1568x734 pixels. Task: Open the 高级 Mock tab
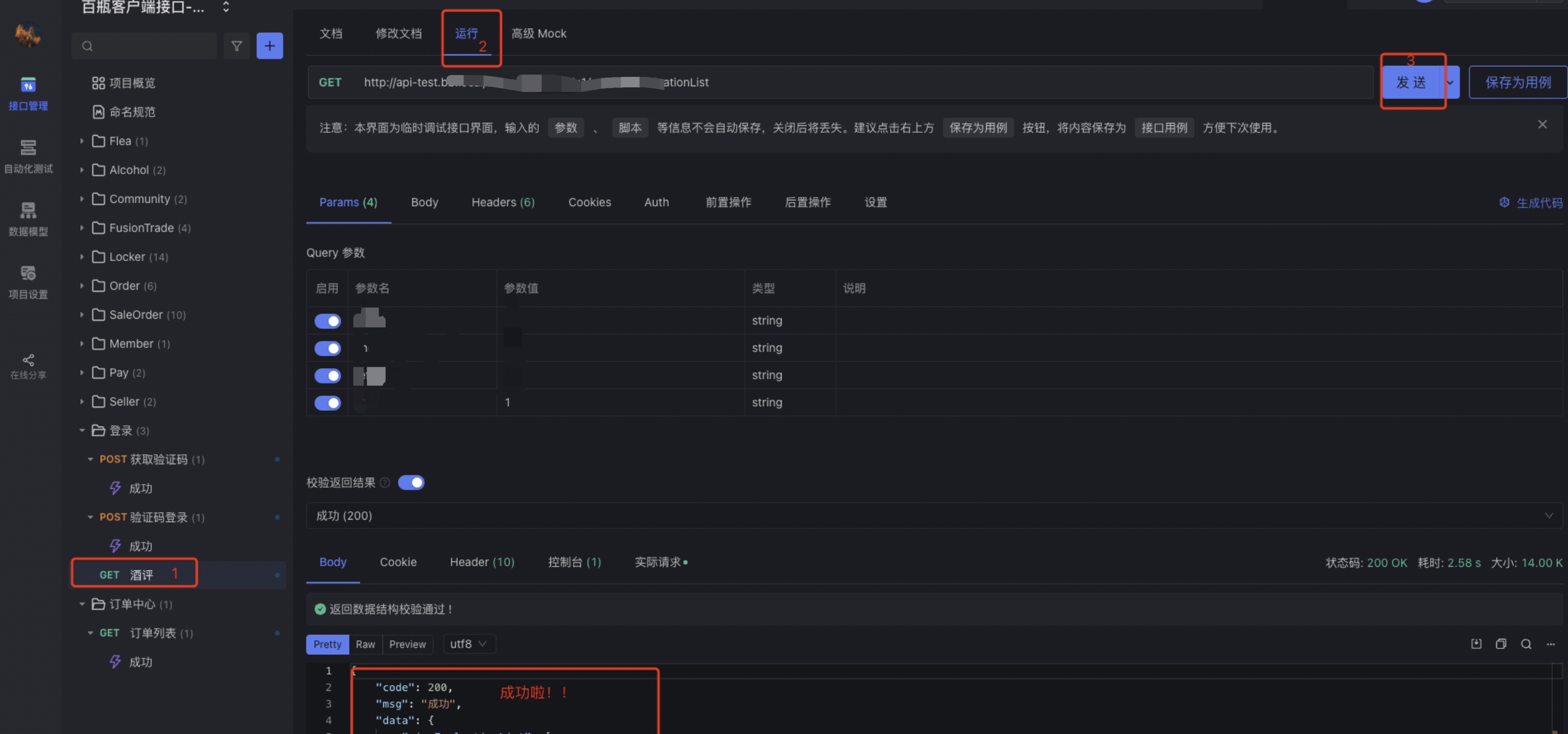(x=538, y=33)
